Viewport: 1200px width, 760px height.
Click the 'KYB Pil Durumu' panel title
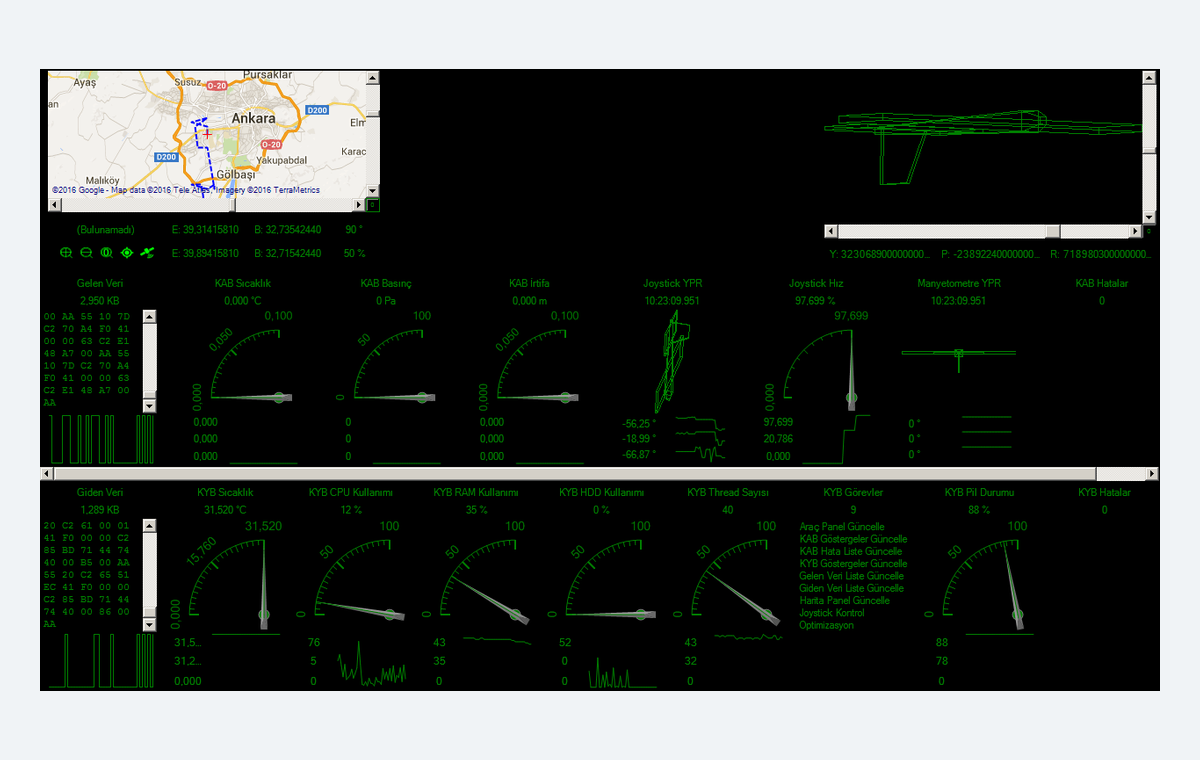click(980, 493)
